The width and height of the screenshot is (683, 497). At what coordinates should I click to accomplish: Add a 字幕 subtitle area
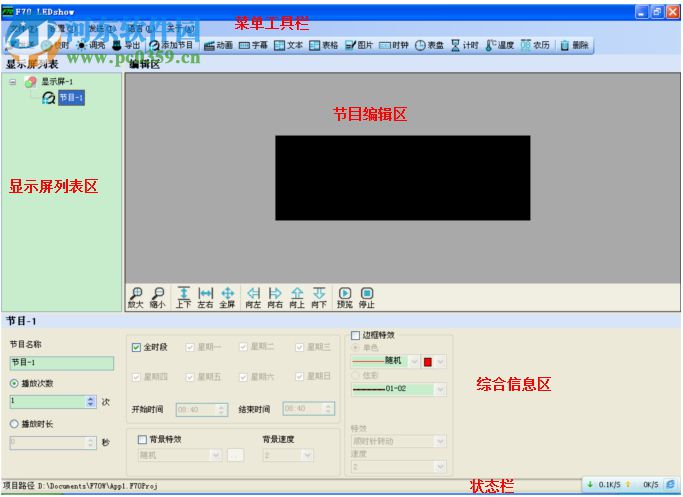pos(254,45)
